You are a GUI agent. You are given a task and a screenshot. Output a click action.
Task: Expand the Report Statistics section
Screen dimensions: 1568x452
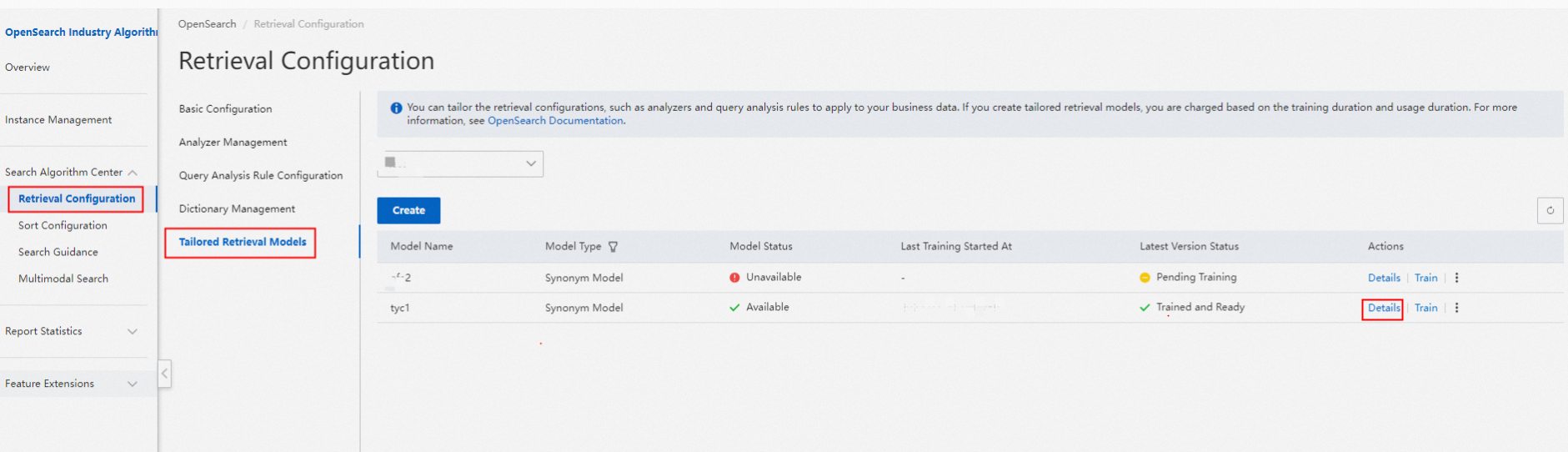132,332
